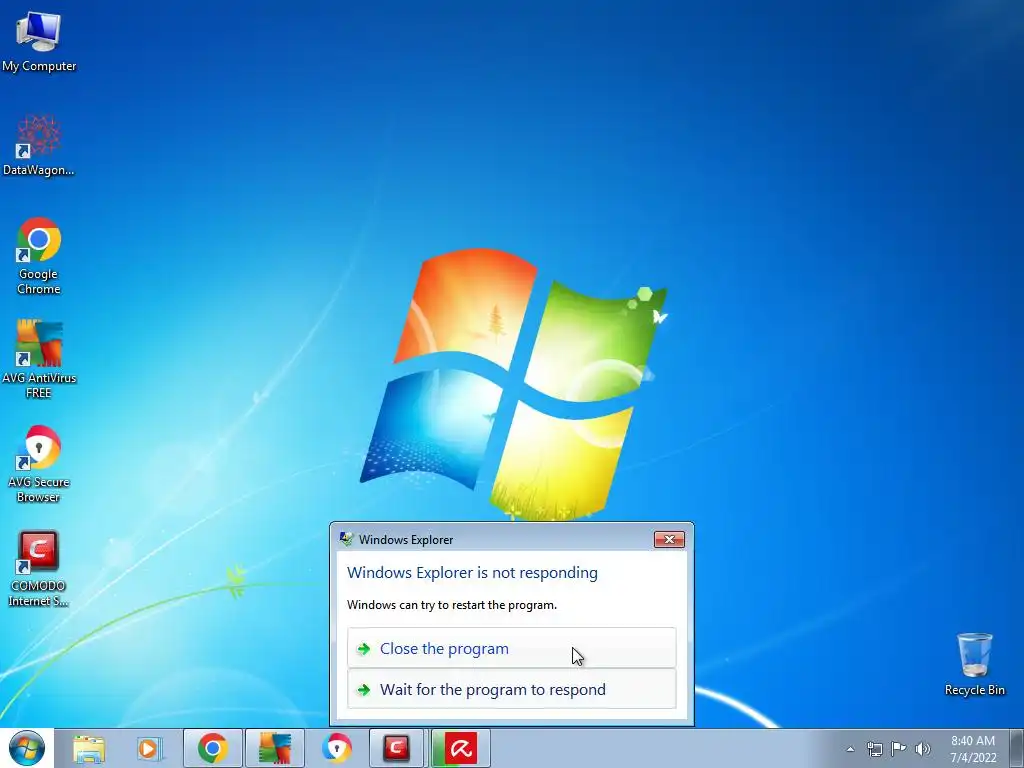Open the network status tray icon
1024x768 pixels.
point(874,749)
